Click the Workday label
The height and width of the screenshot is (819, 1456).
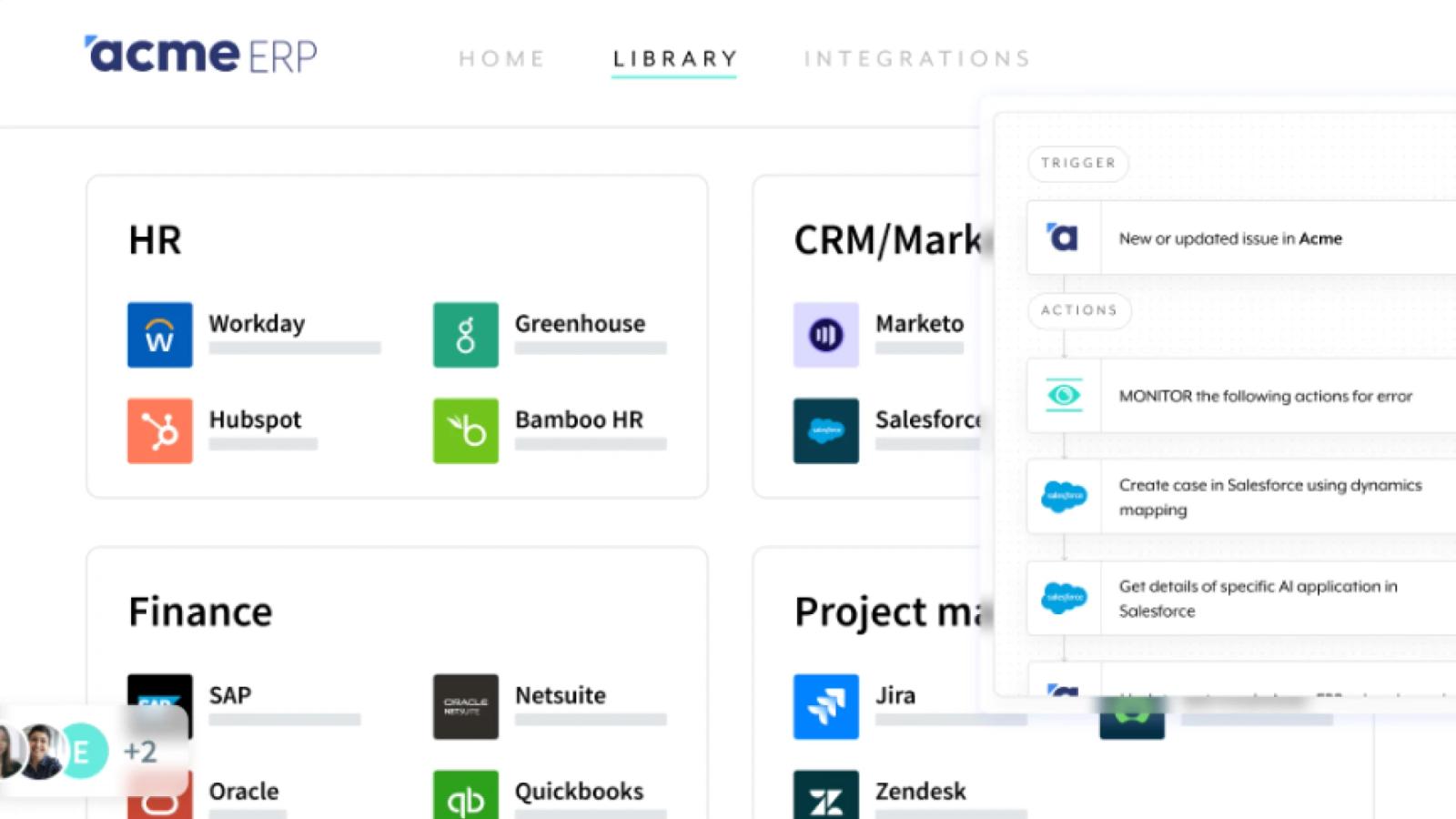257,324
